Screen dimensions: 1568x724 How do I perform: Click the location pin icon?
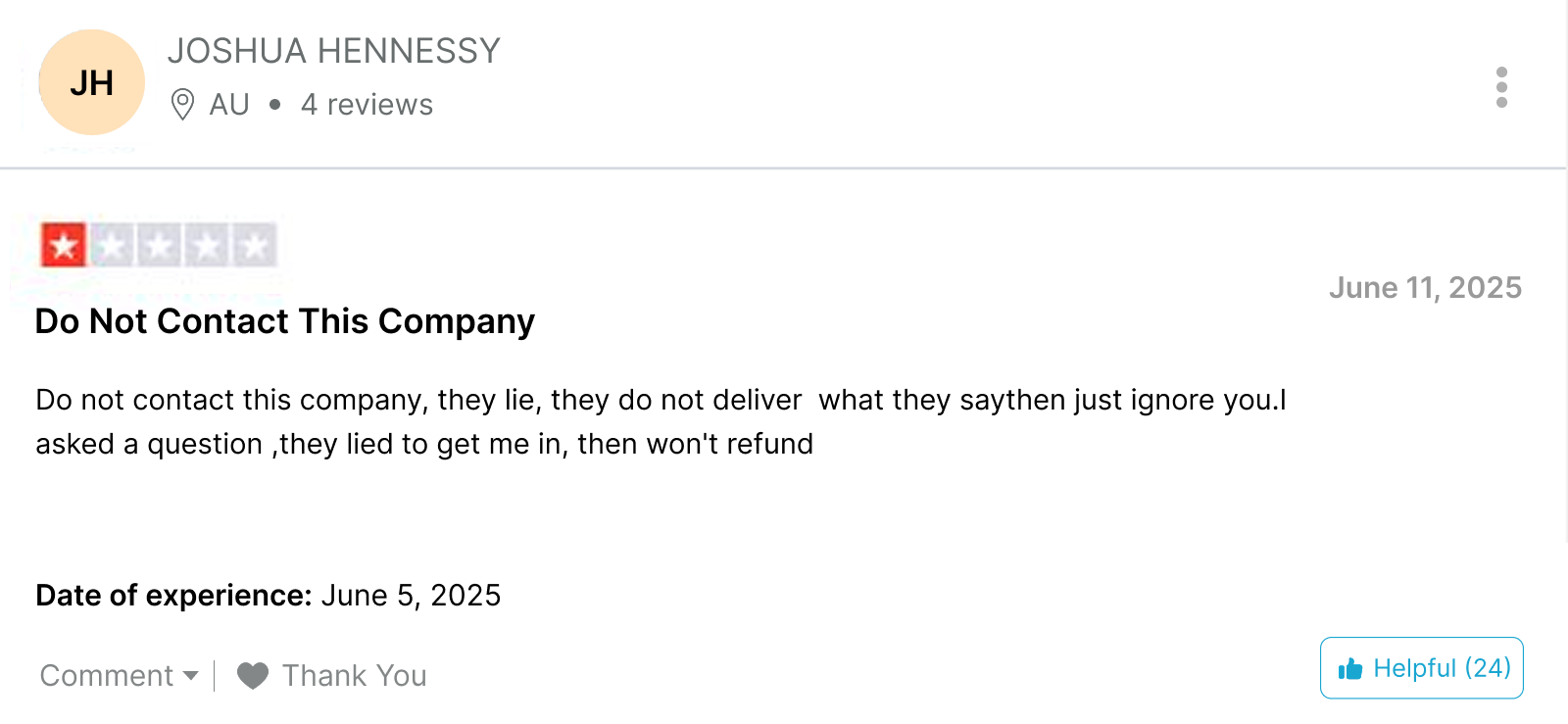182,104
